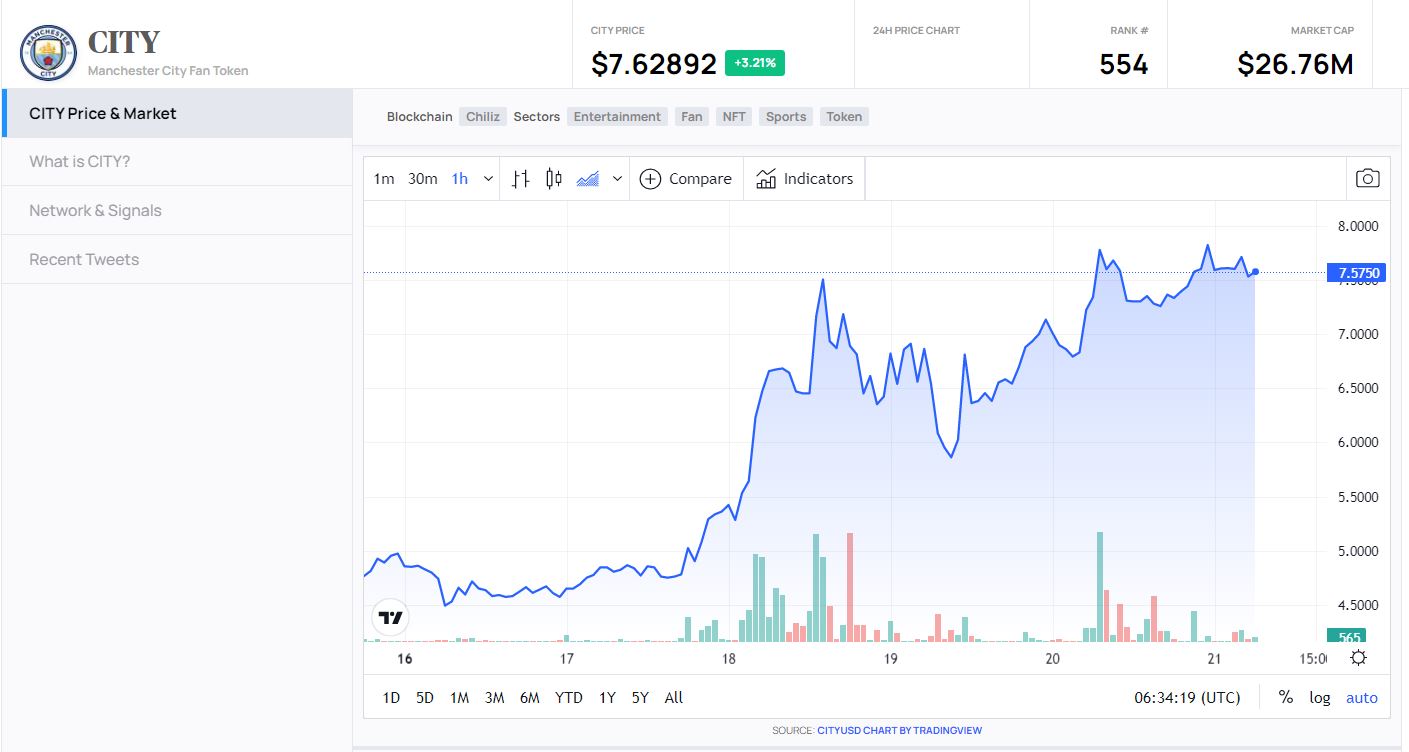Viewport: 1409px width, 752px height.
Task: Open CITY Price & Market section
Action: point(177,113)
